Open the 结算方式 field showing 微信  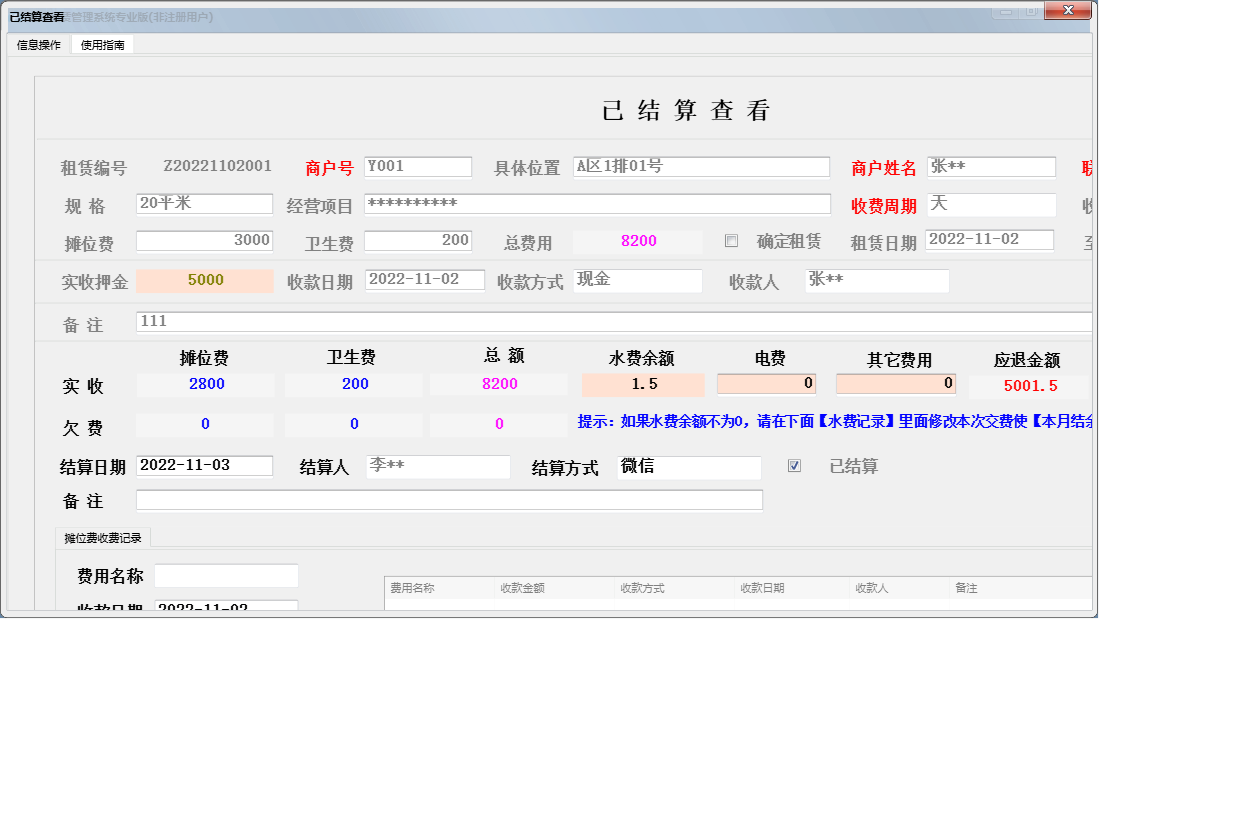(688, 467)
